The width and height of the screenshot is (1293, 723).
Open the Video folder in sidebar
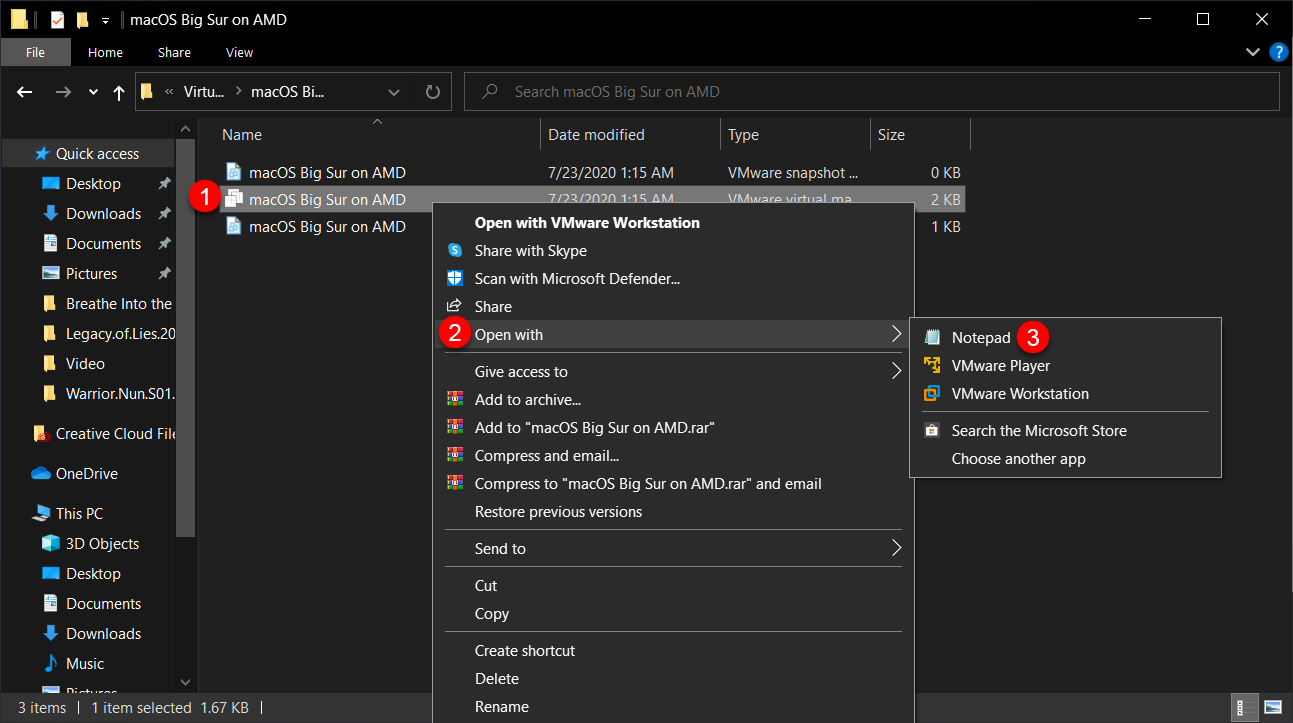tap(85, 364)
